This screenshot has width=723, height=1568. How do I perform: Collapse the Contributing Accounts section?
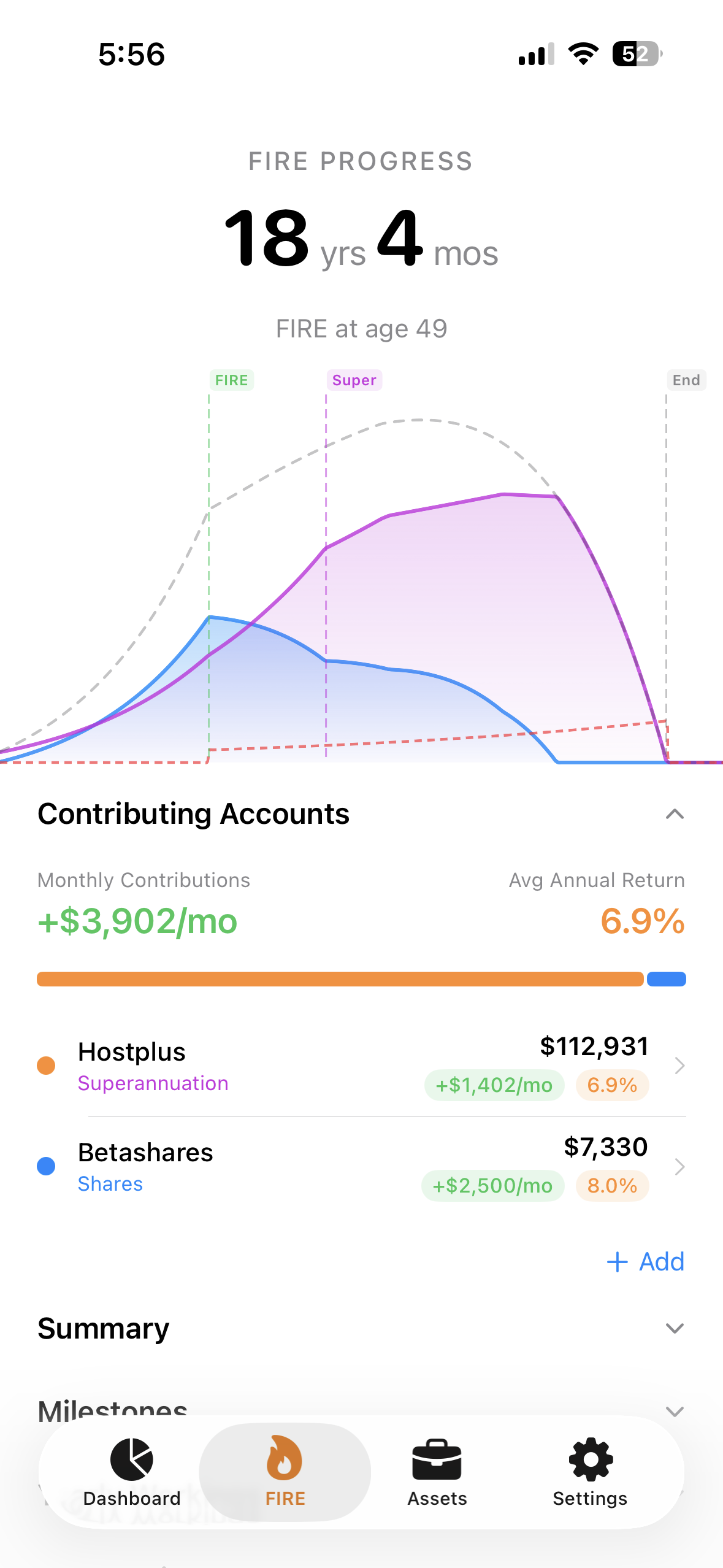pyautogui.click(x=674, y=814)
